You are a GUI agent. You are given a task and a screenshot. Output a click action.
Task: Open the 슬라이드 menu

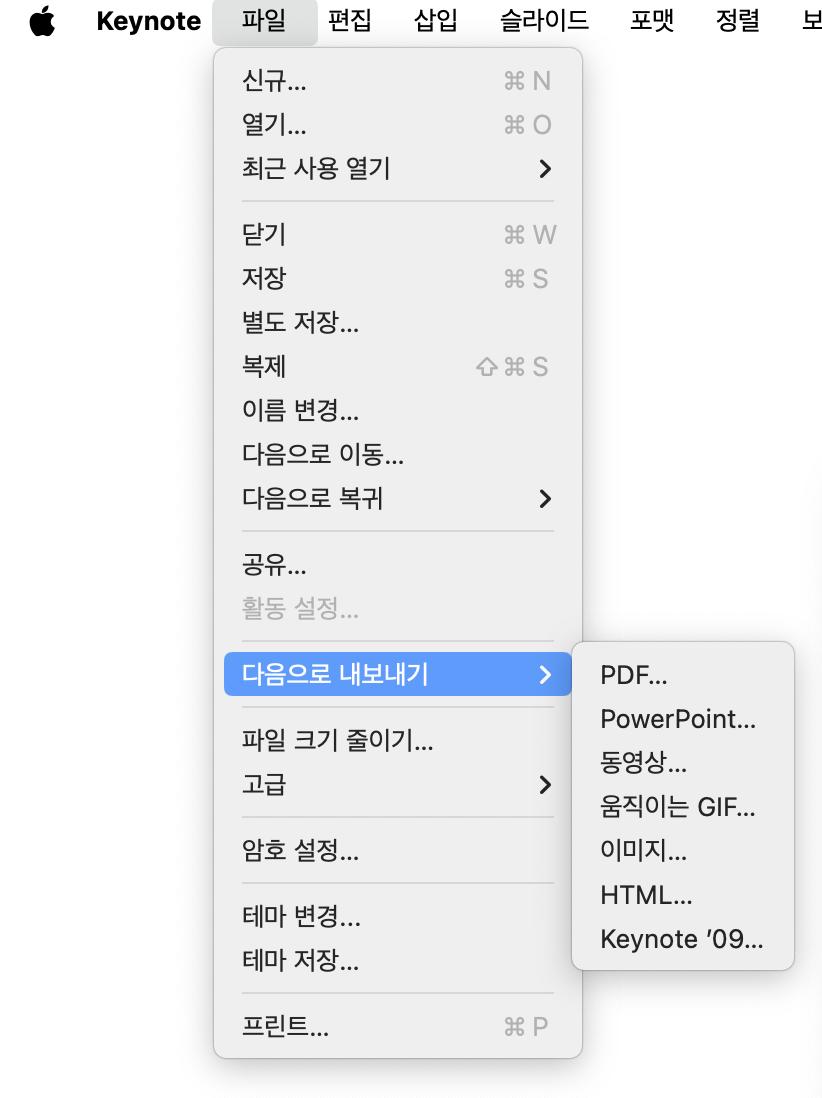coord(544,21)
